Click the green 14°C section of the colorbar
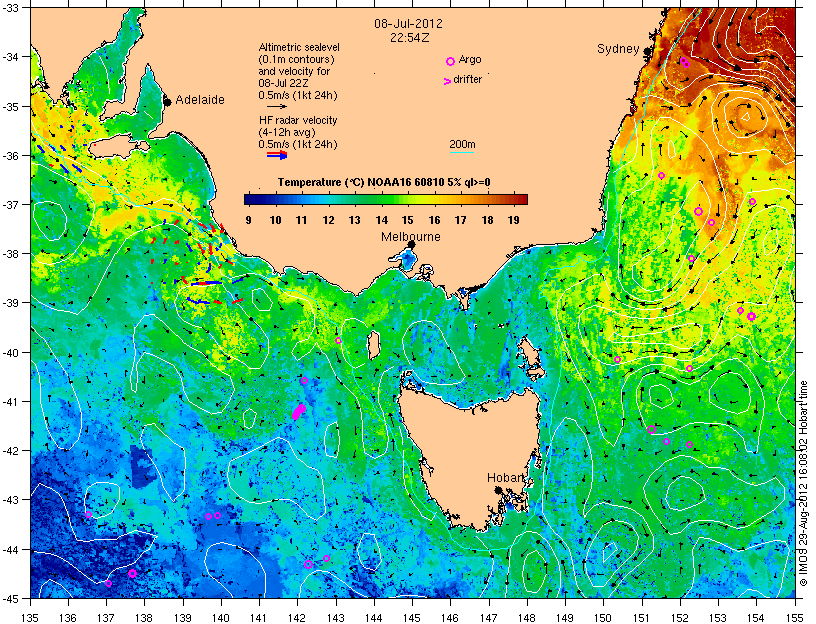The width and height of the screenshot is (816, 624). point(381,199)
